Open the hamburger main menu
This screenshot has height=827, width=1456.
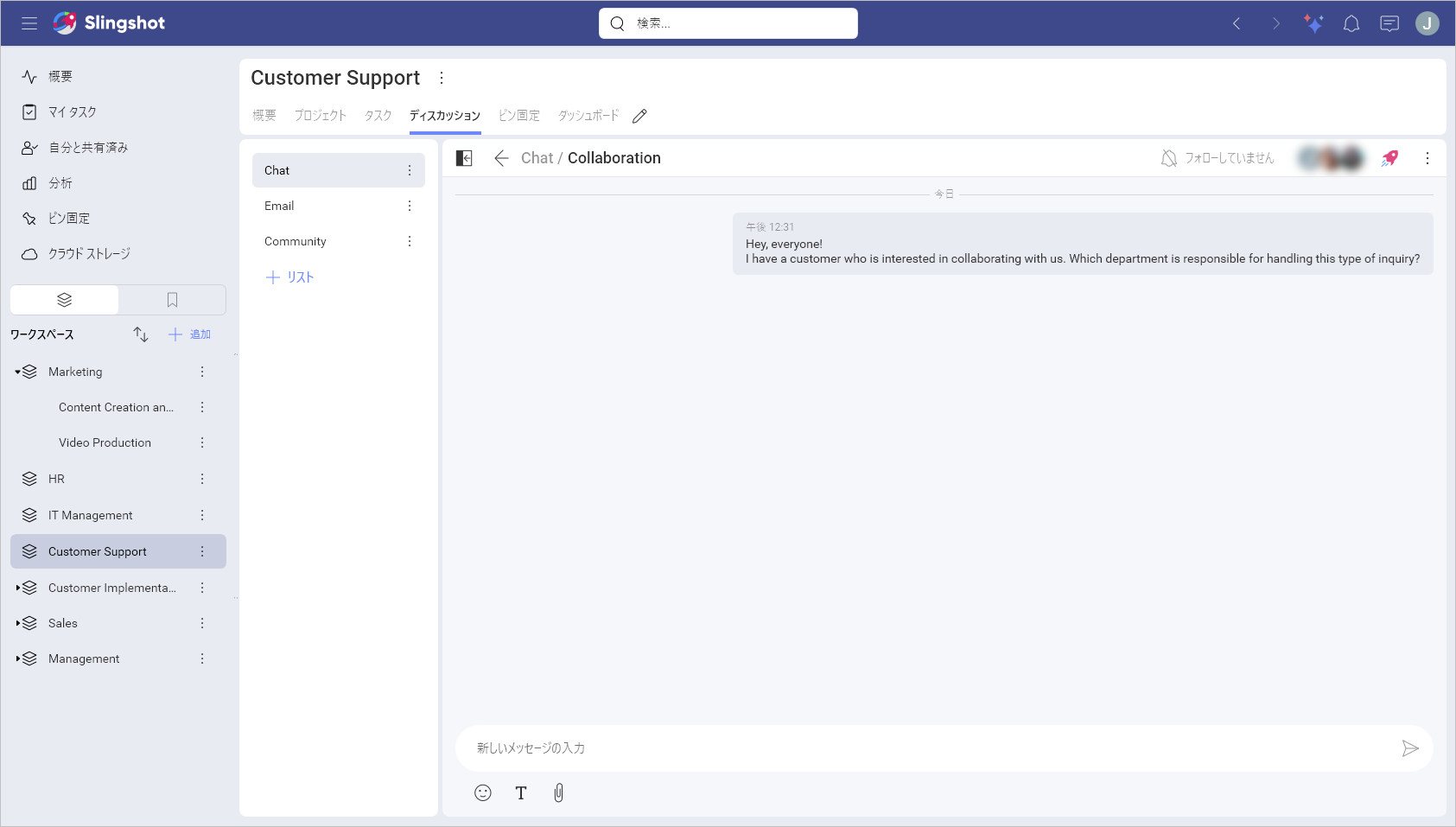tap(29, 23)
